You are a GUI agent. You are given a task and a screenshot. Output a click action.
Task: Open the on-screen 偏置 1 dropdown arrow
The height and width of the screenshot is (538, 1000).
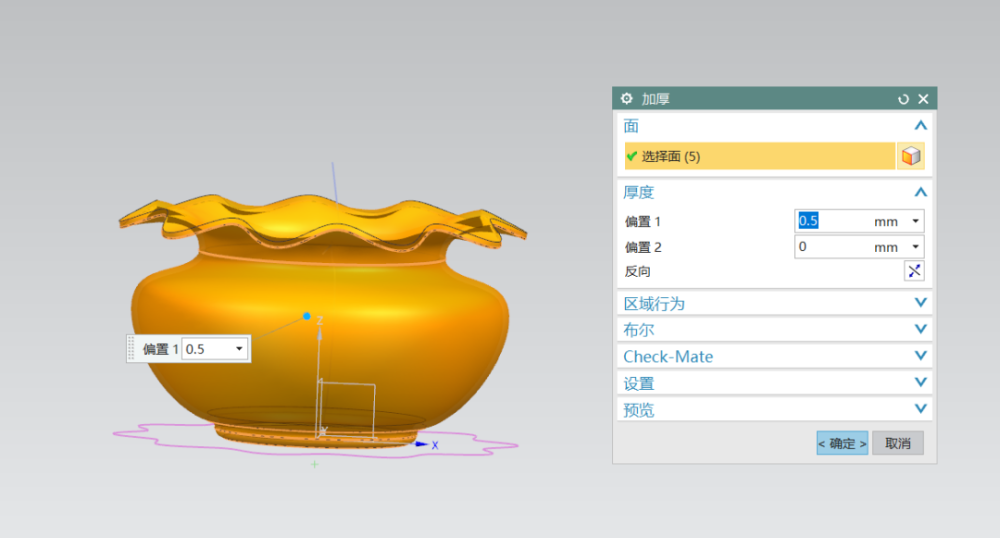239,349
